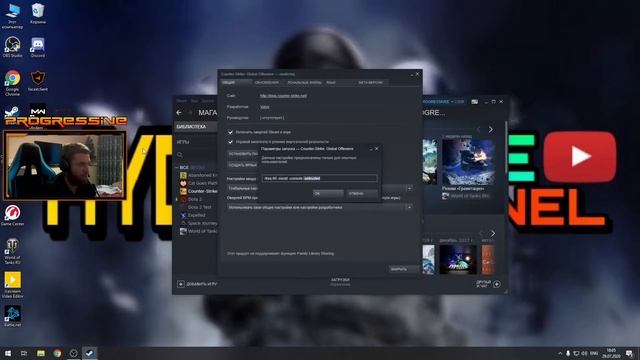Toggle the virtual reality desktop theater checkbox
The height and width of the screenshot is (360, 640).
point(230,142)
